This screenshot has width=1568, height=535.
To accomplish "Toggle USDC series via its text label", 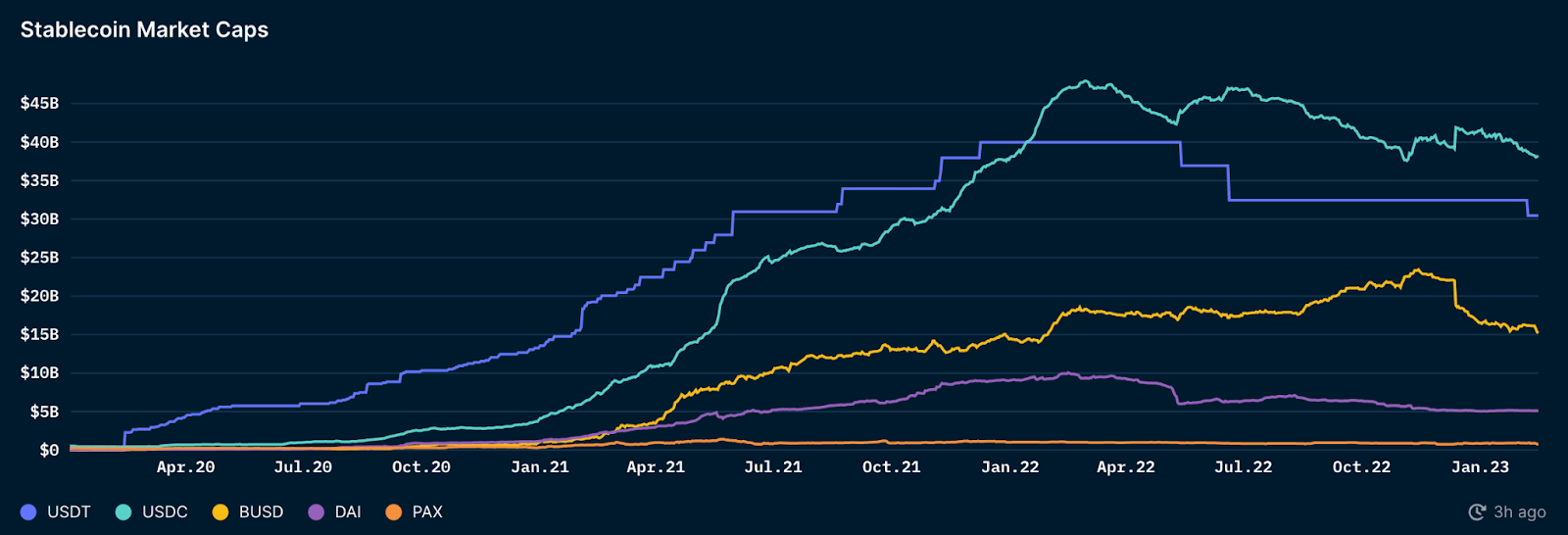I will tap(165, 512).
